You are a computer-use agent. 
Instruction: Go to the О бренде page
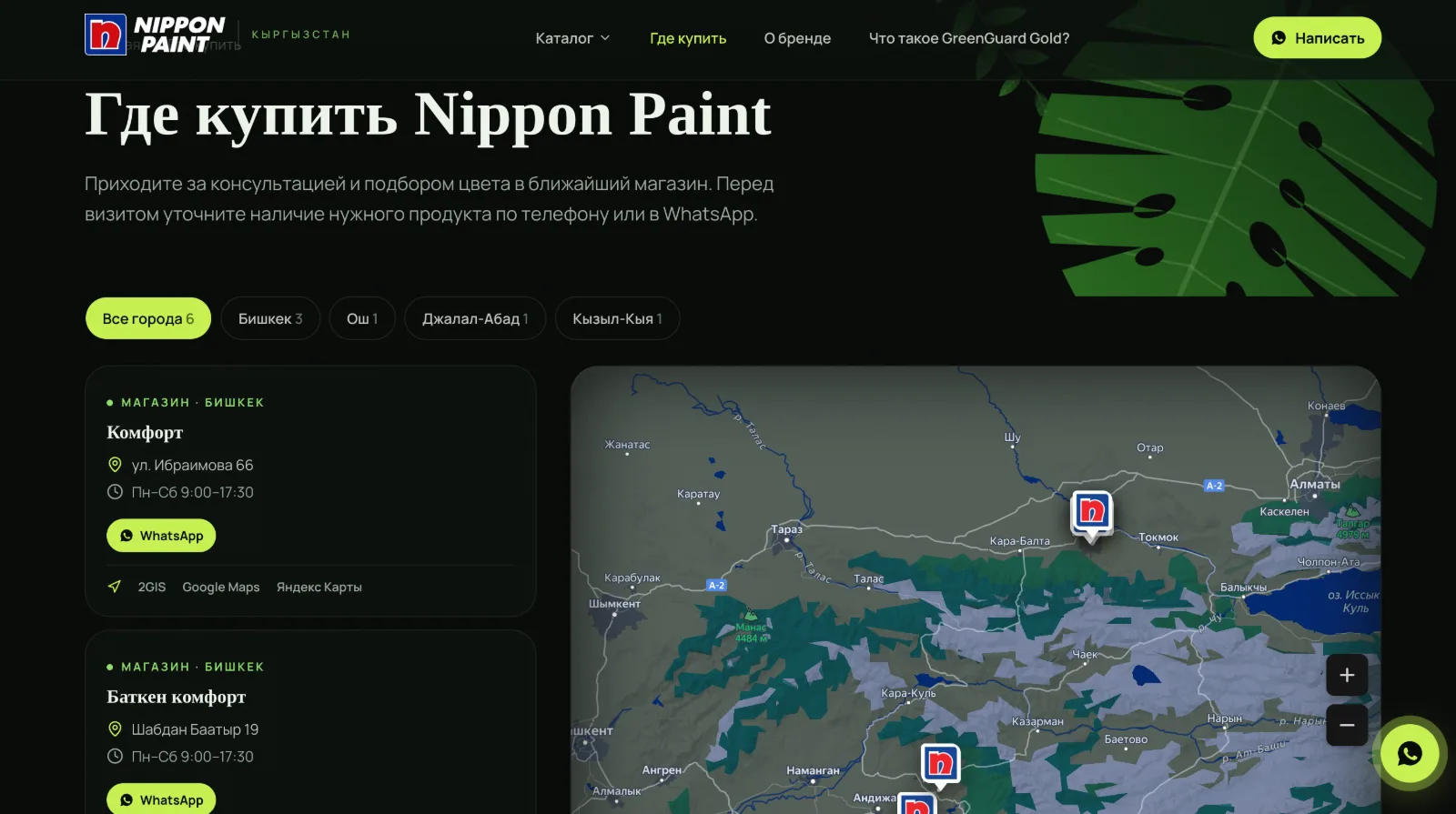pyautogui.click(x=797, y=38)
